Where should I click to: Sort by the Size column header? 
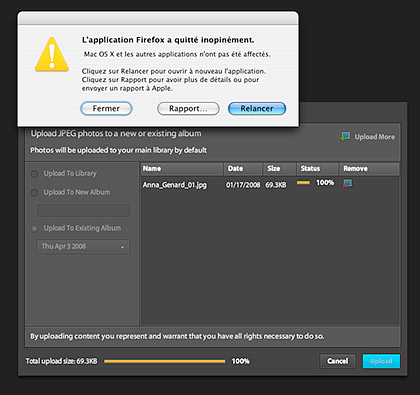tap(279, 169)
